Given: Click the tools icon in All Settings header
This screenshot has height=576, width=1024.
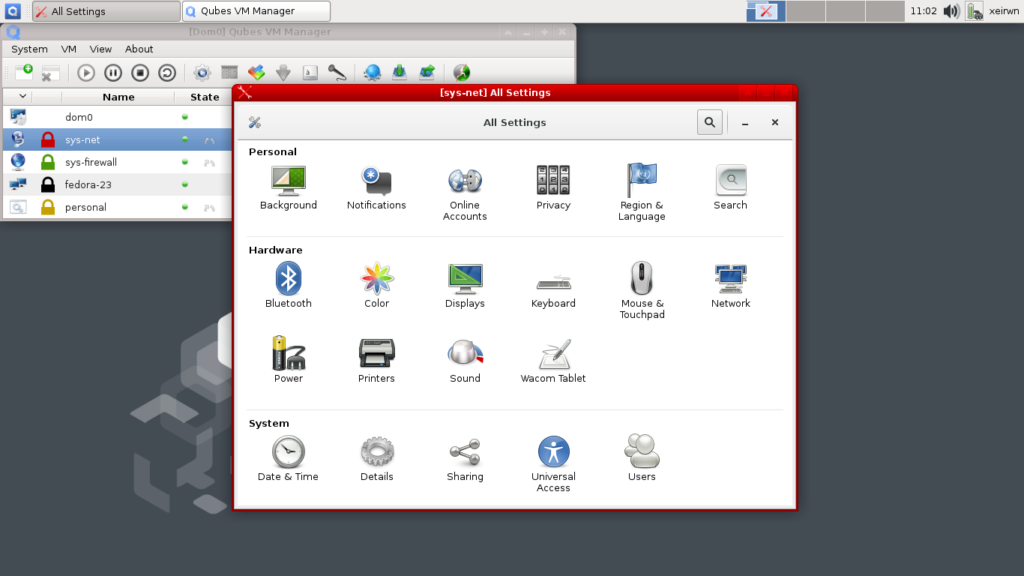Looking at the screenshot, I should 255,122.
